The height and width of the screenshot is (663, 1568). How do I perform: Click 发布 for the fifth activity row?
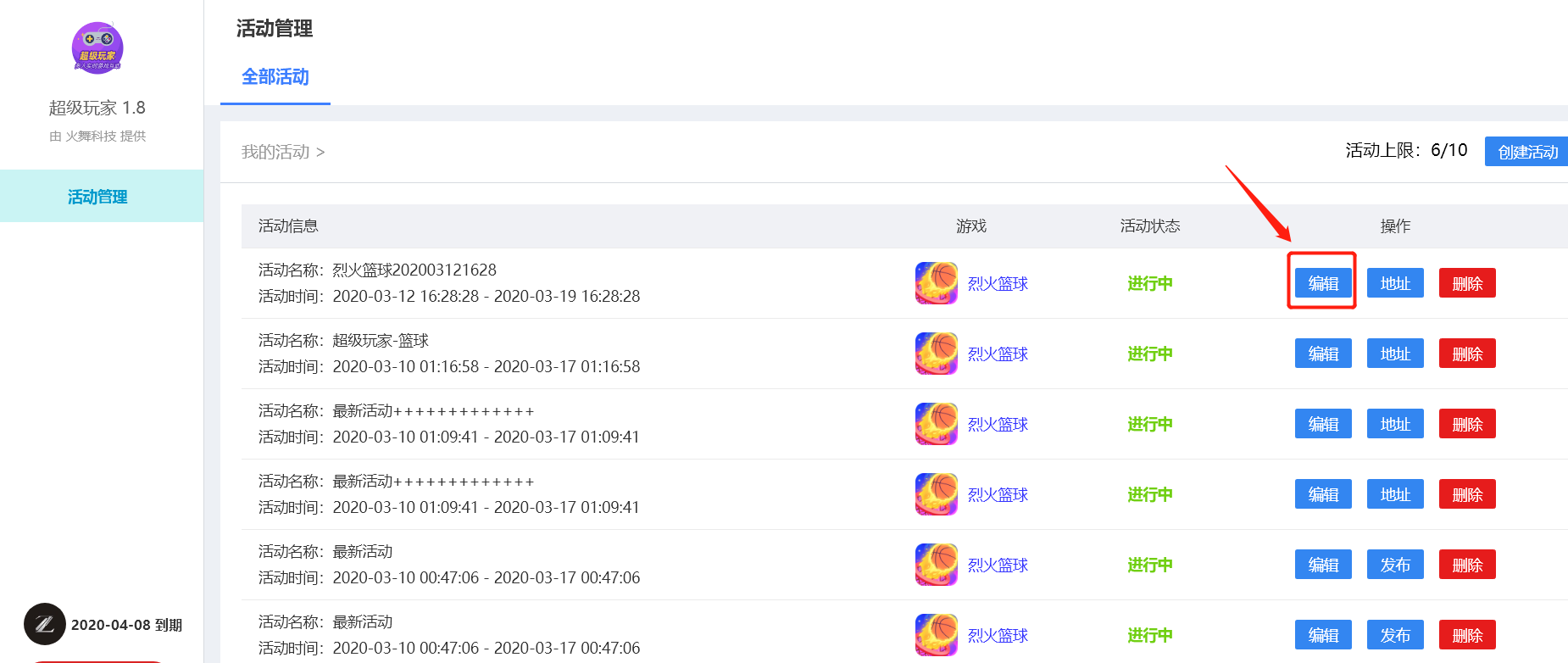coord(1395,565)
